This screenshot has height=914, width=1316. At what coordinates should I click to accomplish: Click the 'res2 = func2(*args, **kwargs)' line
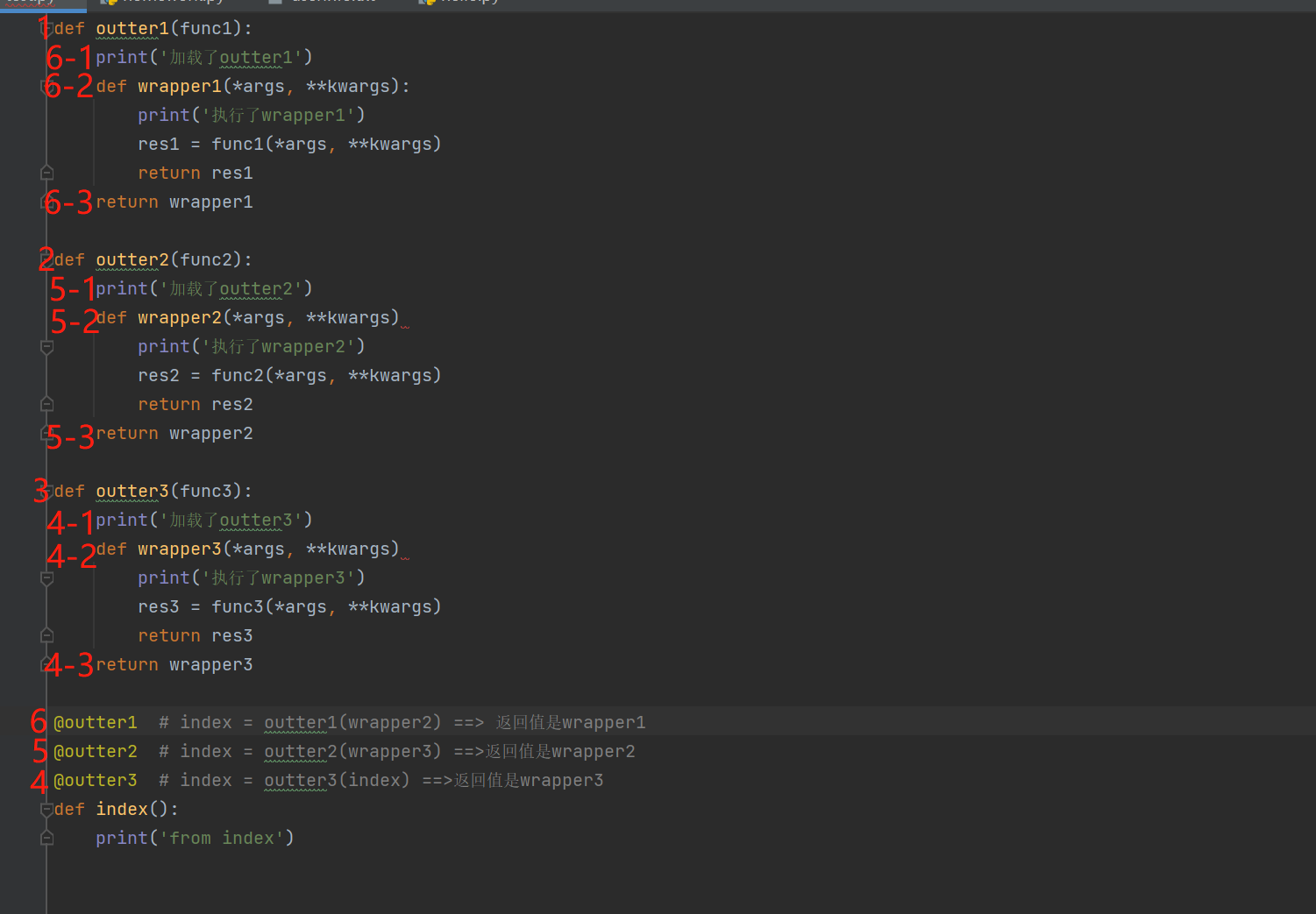(x=289, y=376)
